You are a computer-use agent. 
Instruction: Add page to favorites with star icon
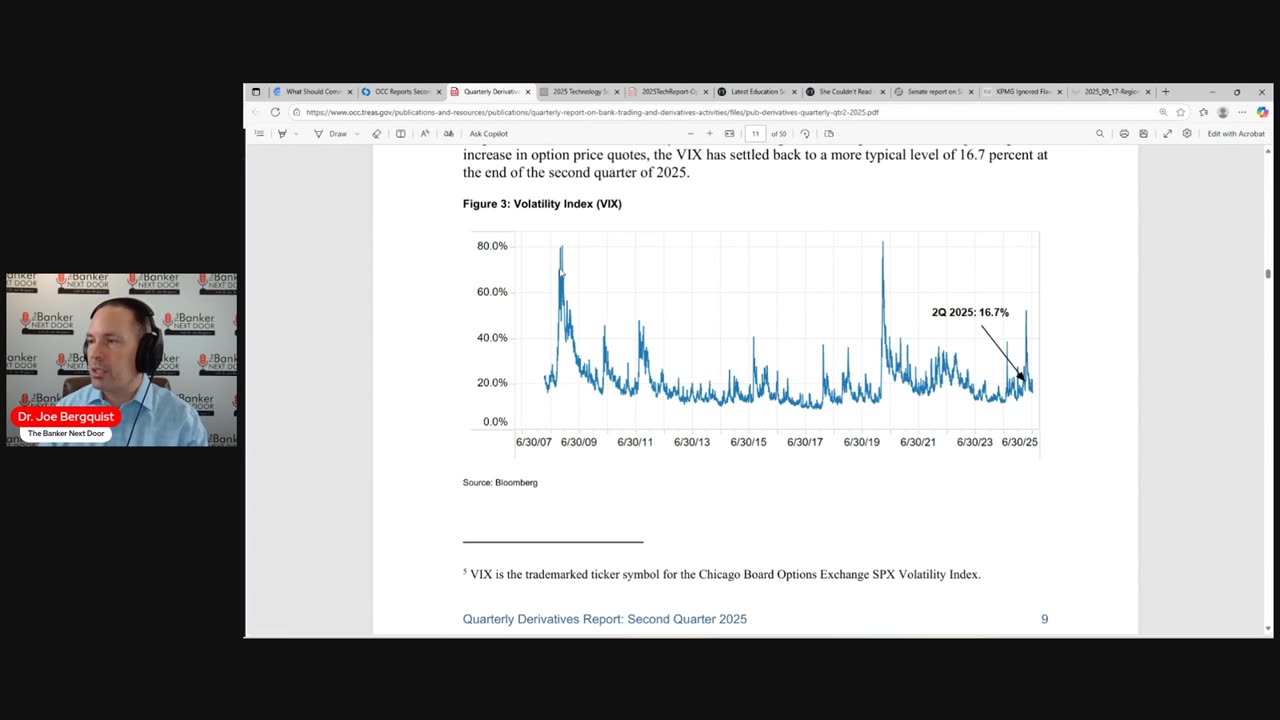1181,112
